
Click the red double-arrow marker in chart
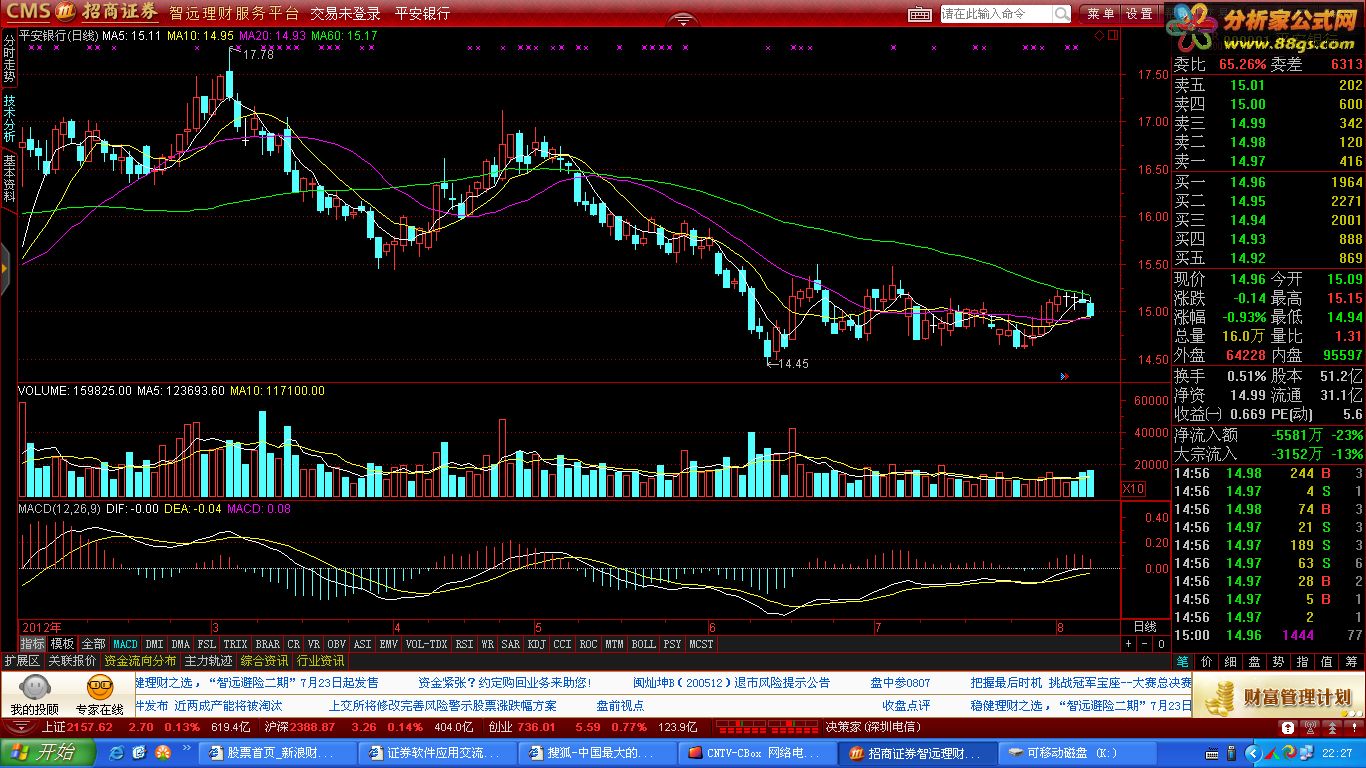pyautogui.click(x=1064, y=377)
